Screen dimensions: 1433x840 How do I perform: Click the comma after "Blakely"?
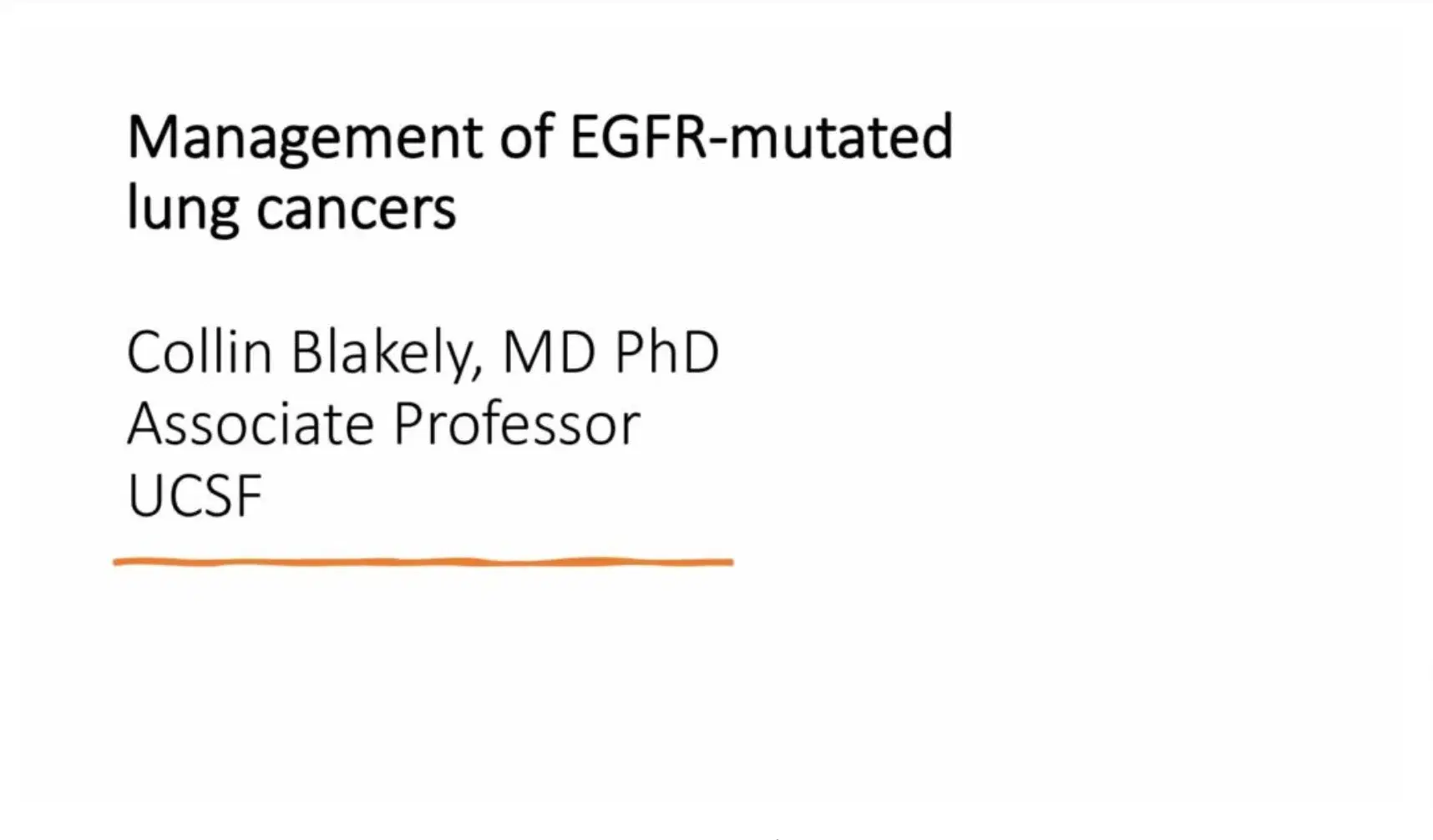pyautogui.click(x=478, y=369)
